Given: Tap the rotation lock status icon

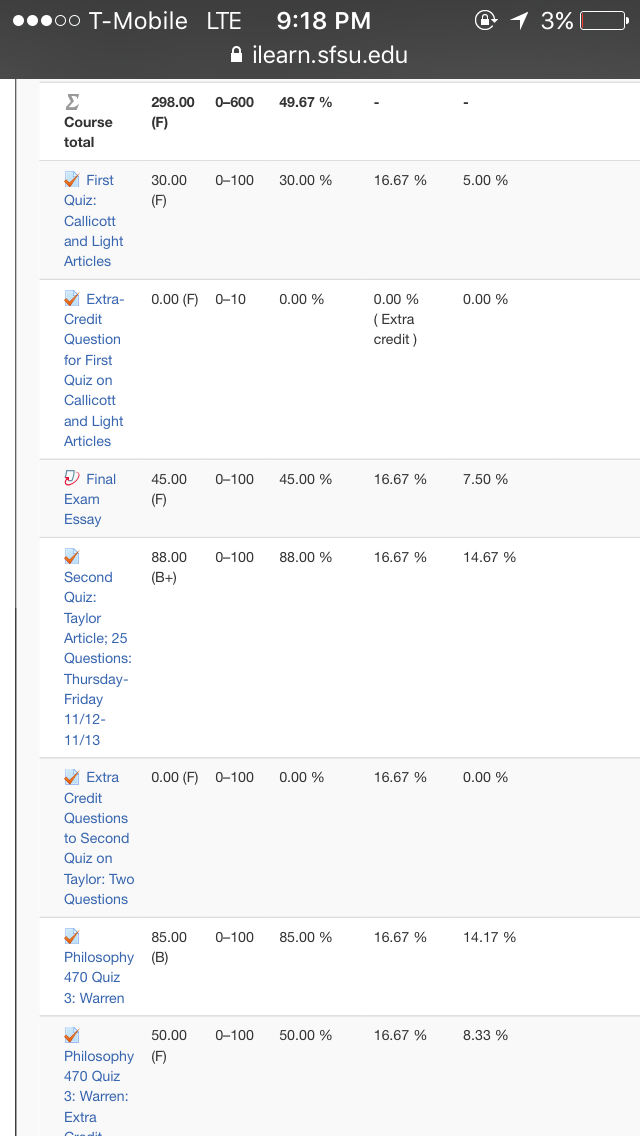Looking at the screenshot, I should click(x=485, y=20).
